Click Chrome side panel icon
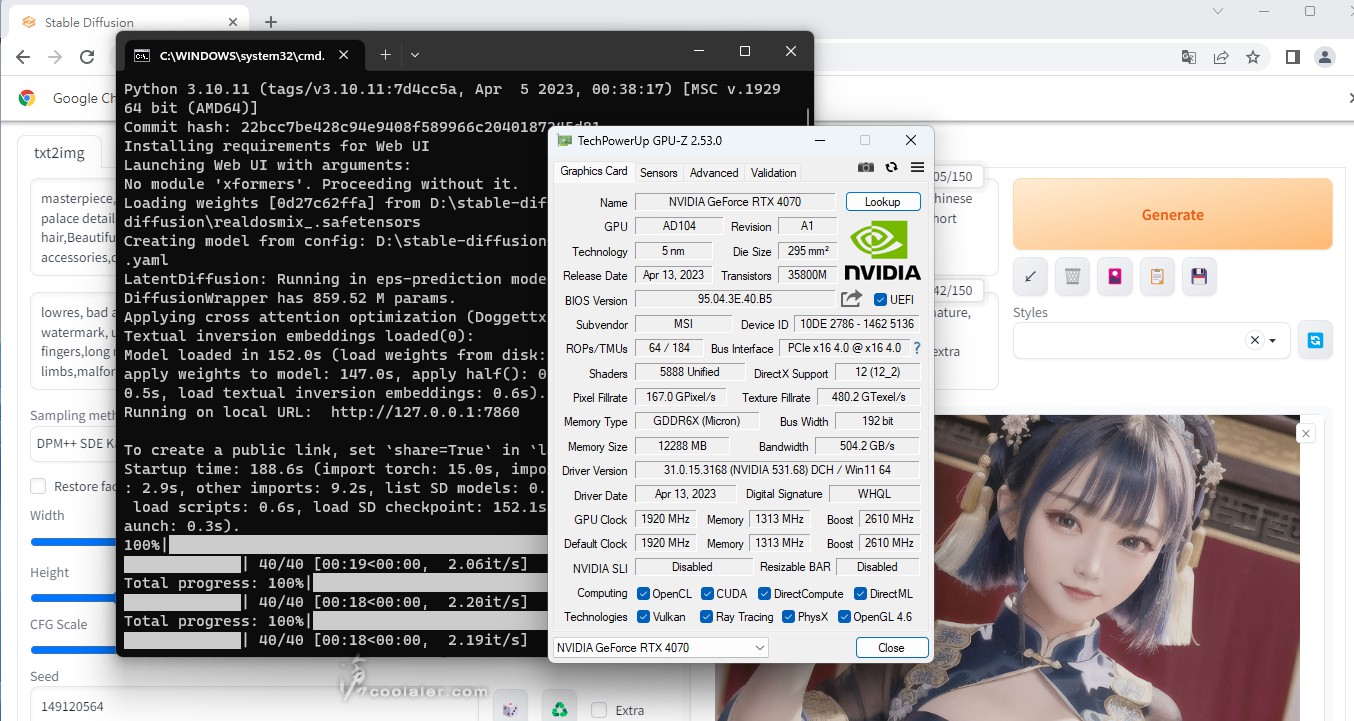Screen dimensions: 1354x721 tap(1293, 57)
